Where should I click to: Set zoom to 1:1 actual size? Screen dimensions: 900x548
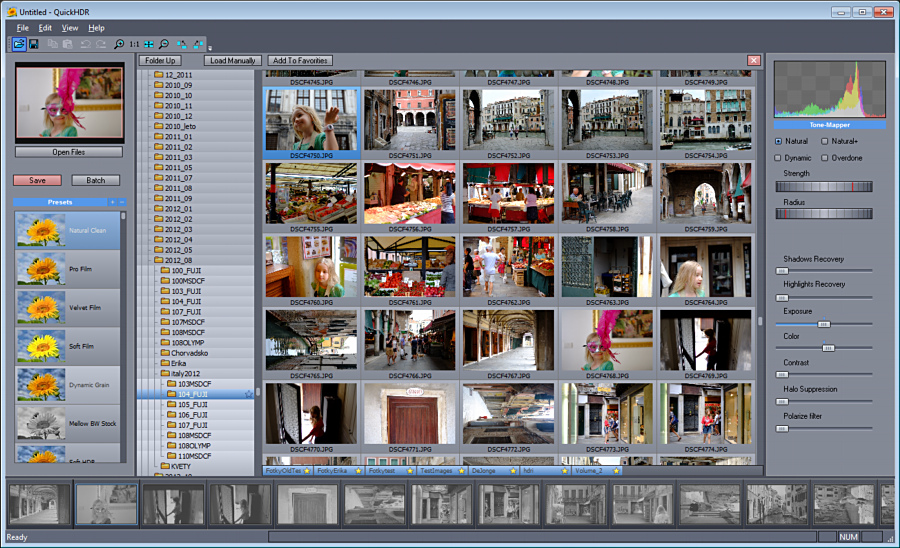(134, 44)
